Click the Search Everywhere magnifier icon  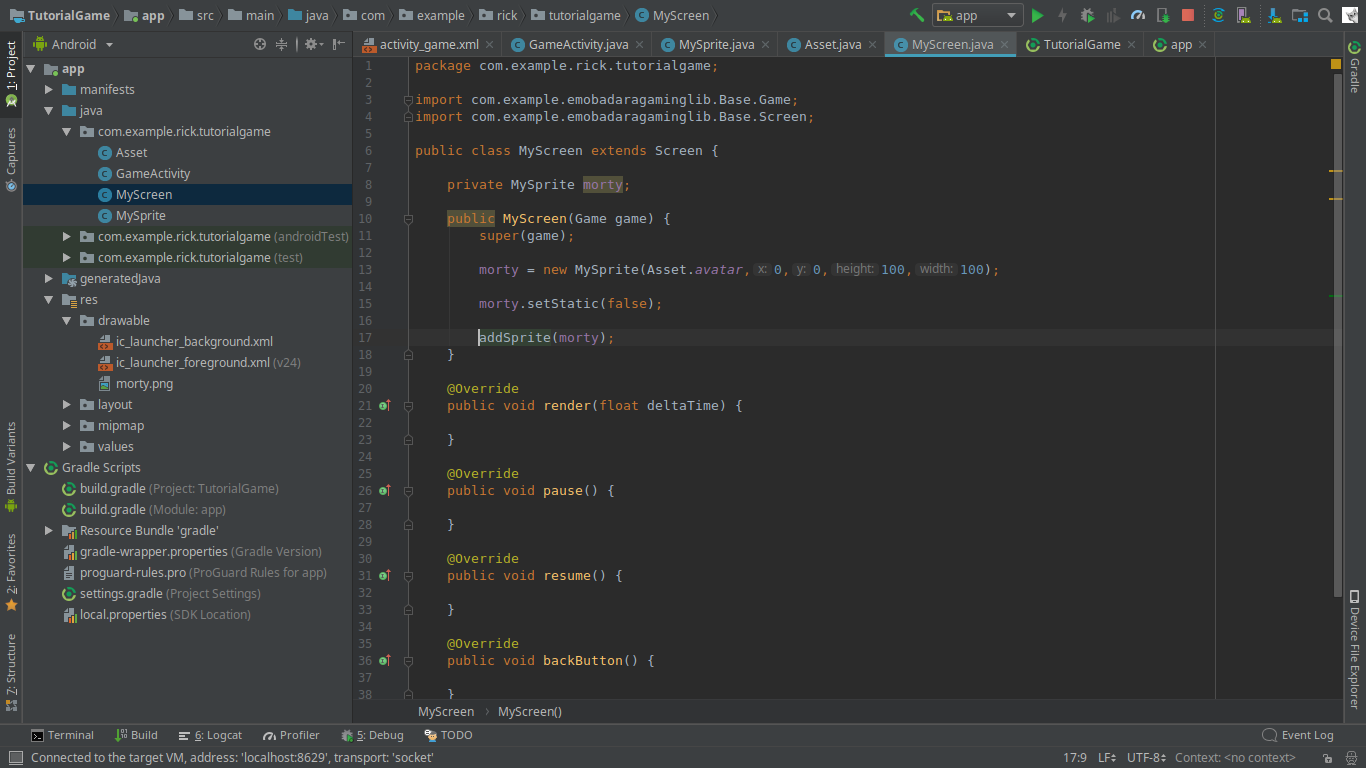pos(1325,15)
